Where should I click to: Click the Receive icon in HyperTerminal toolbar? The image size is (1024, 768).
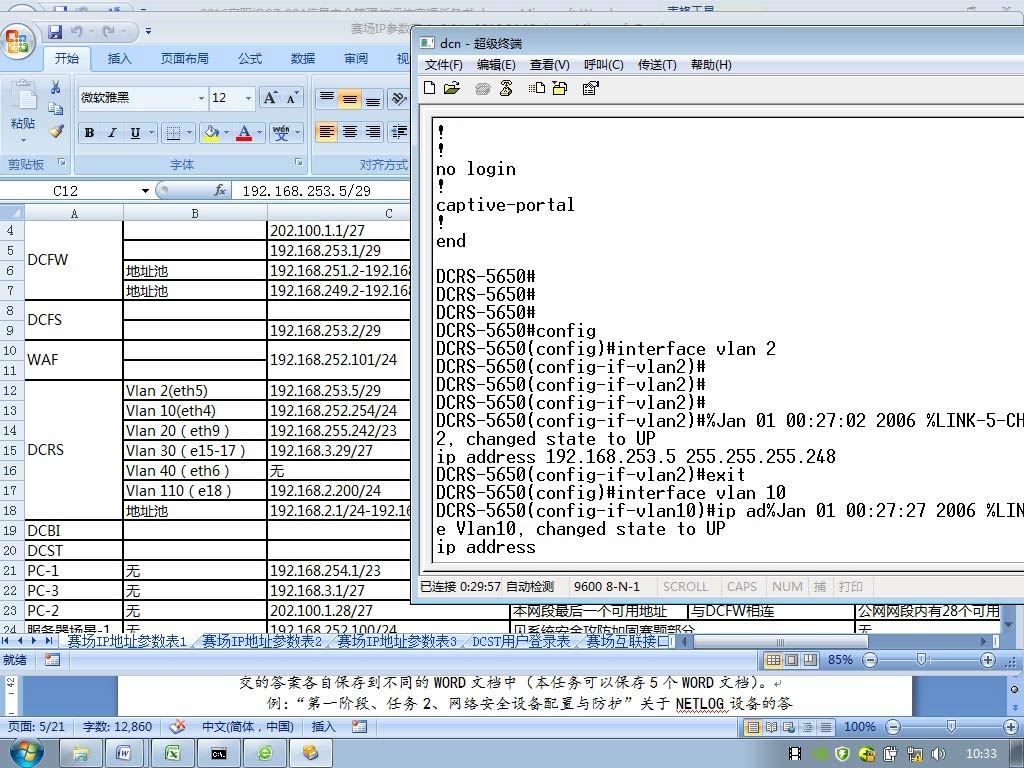pos(560,88)
